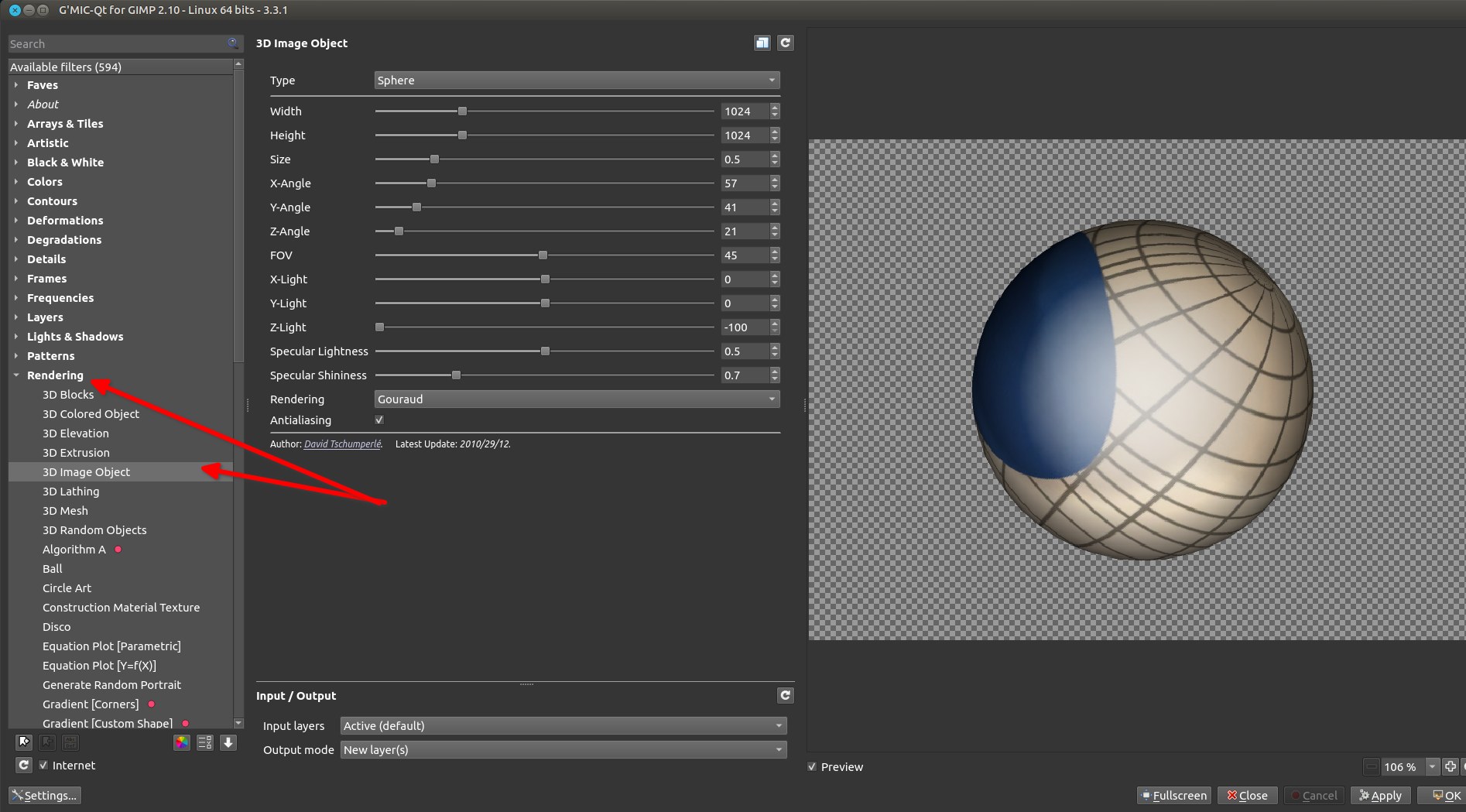
Task: Uncheck the Internet checkbox
Action: click(x=43, y=766)
